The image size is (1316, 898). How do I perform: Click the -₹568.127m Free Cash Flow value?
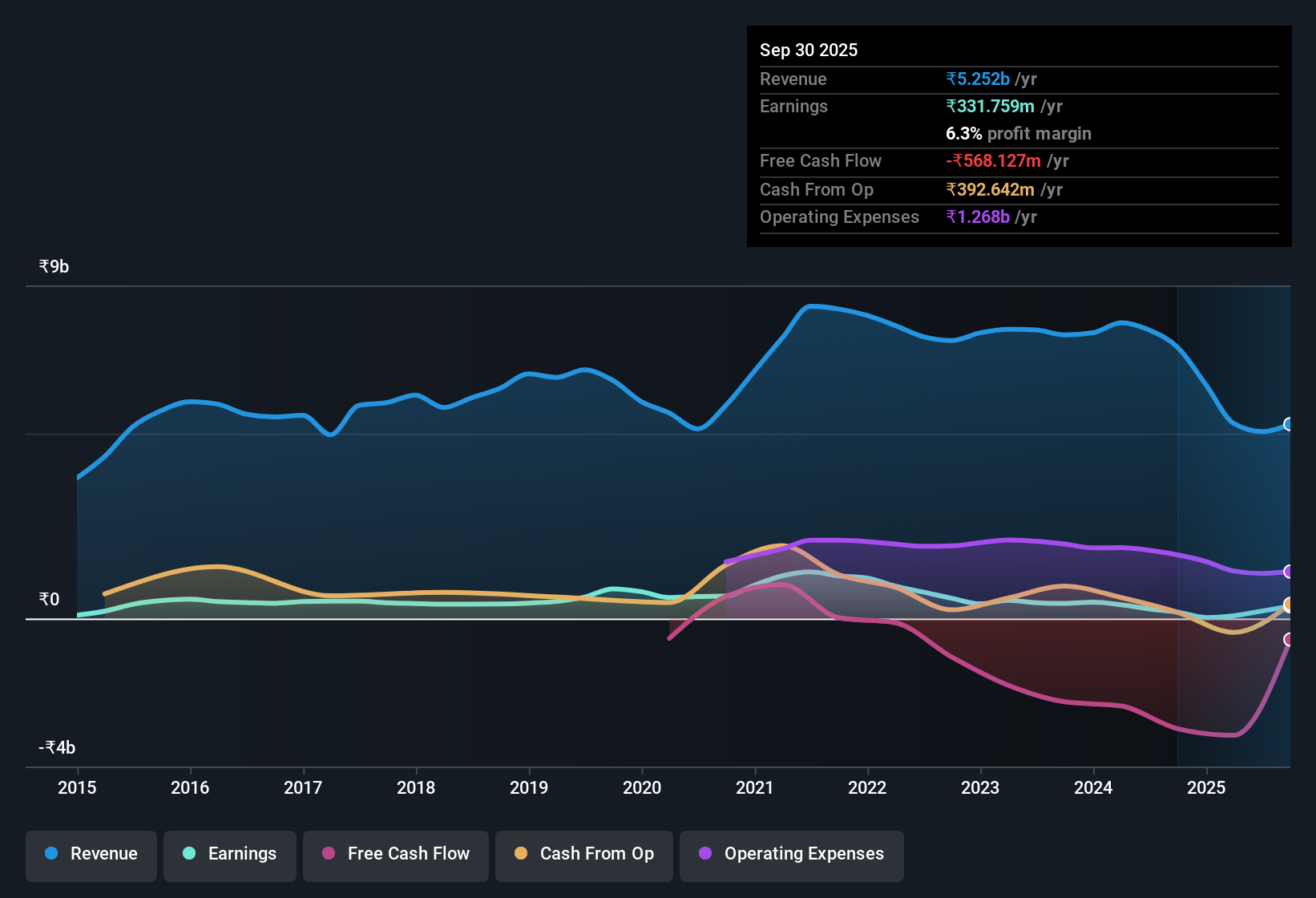coord(994,160)
